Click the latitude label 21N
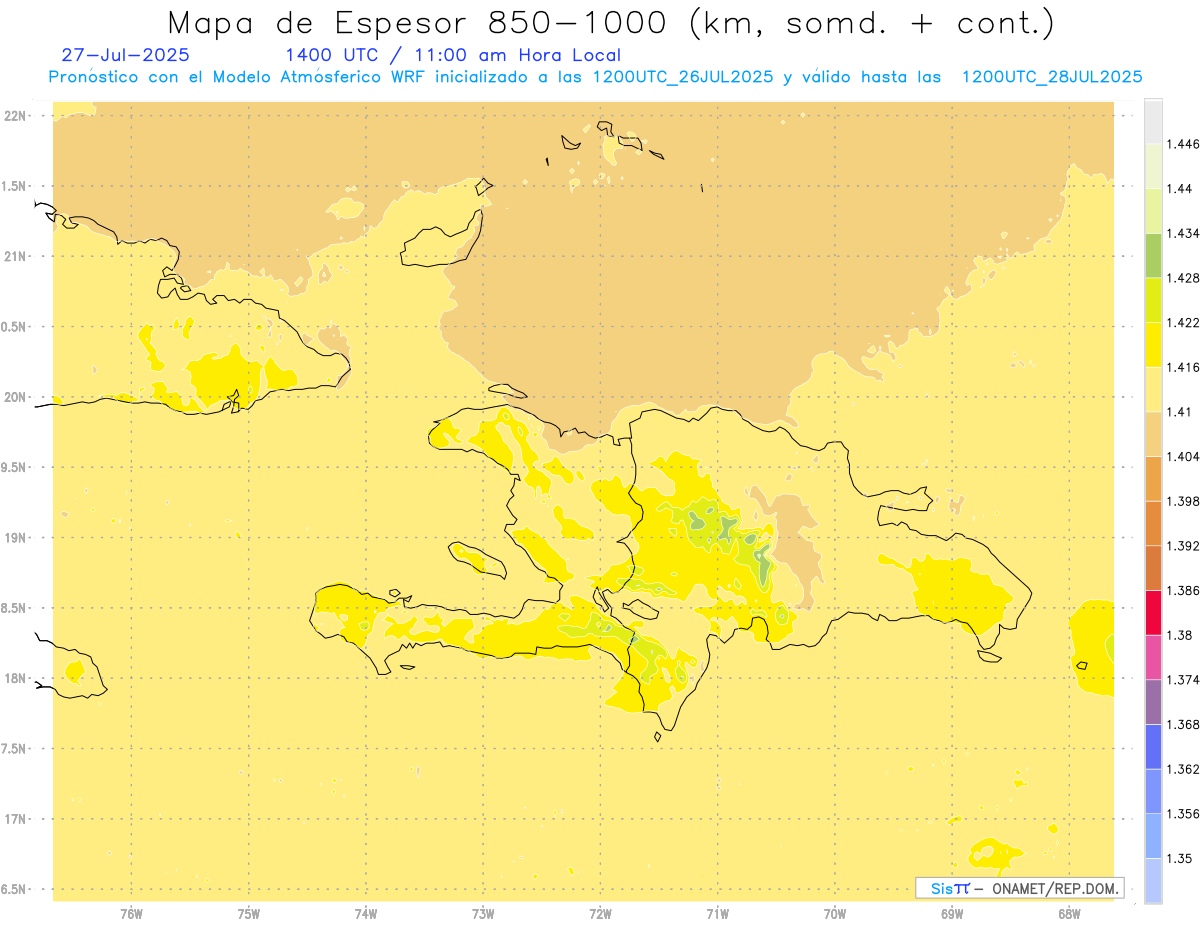 tap(15, 257)
